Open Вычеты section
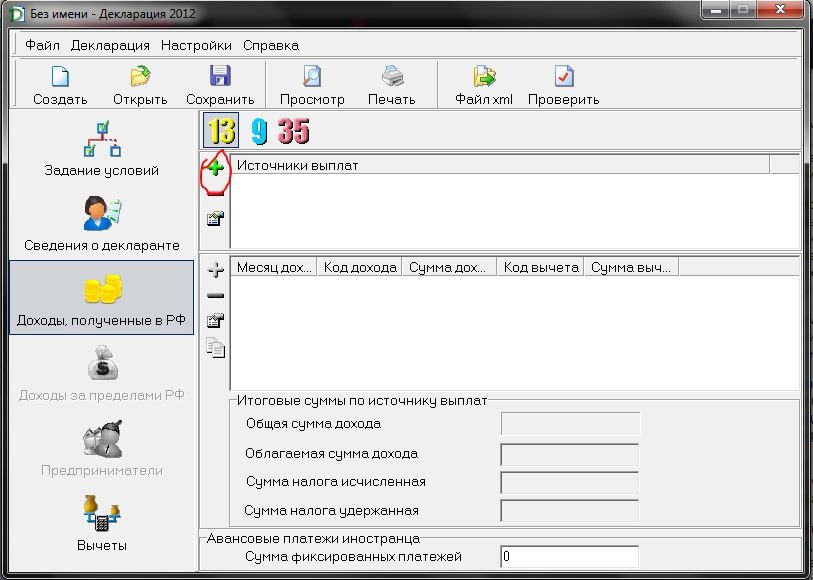Screen dimensions: 813x580 (102, 524)
